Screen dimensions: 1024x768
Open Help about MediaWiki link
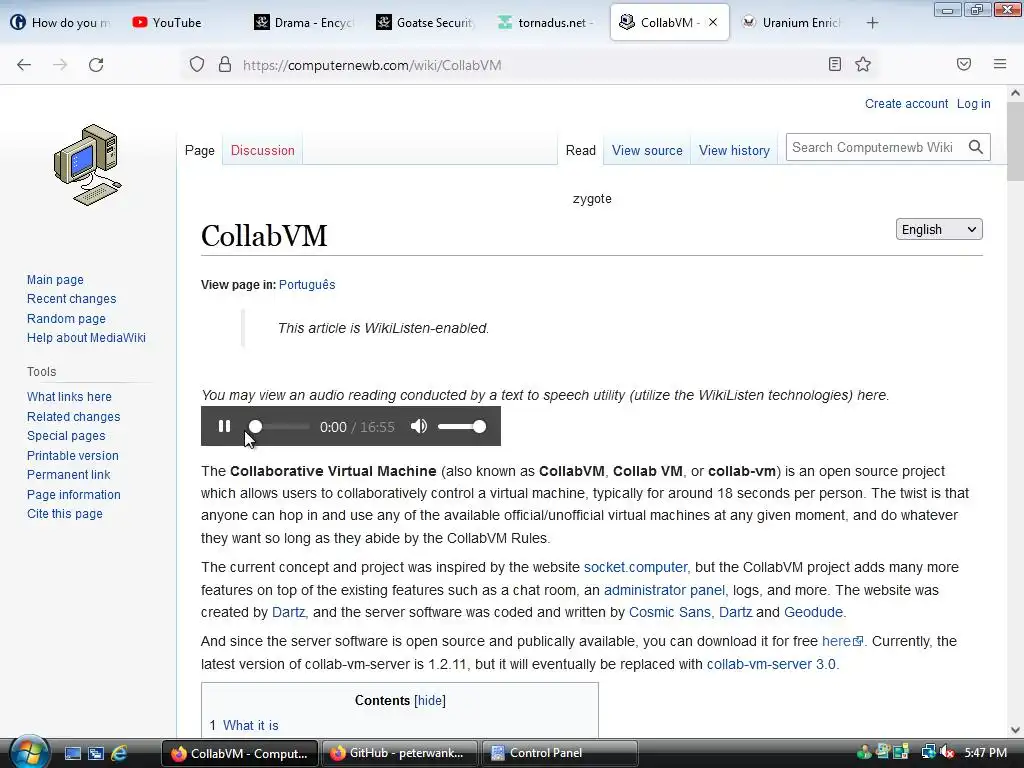tap(86, 338)
